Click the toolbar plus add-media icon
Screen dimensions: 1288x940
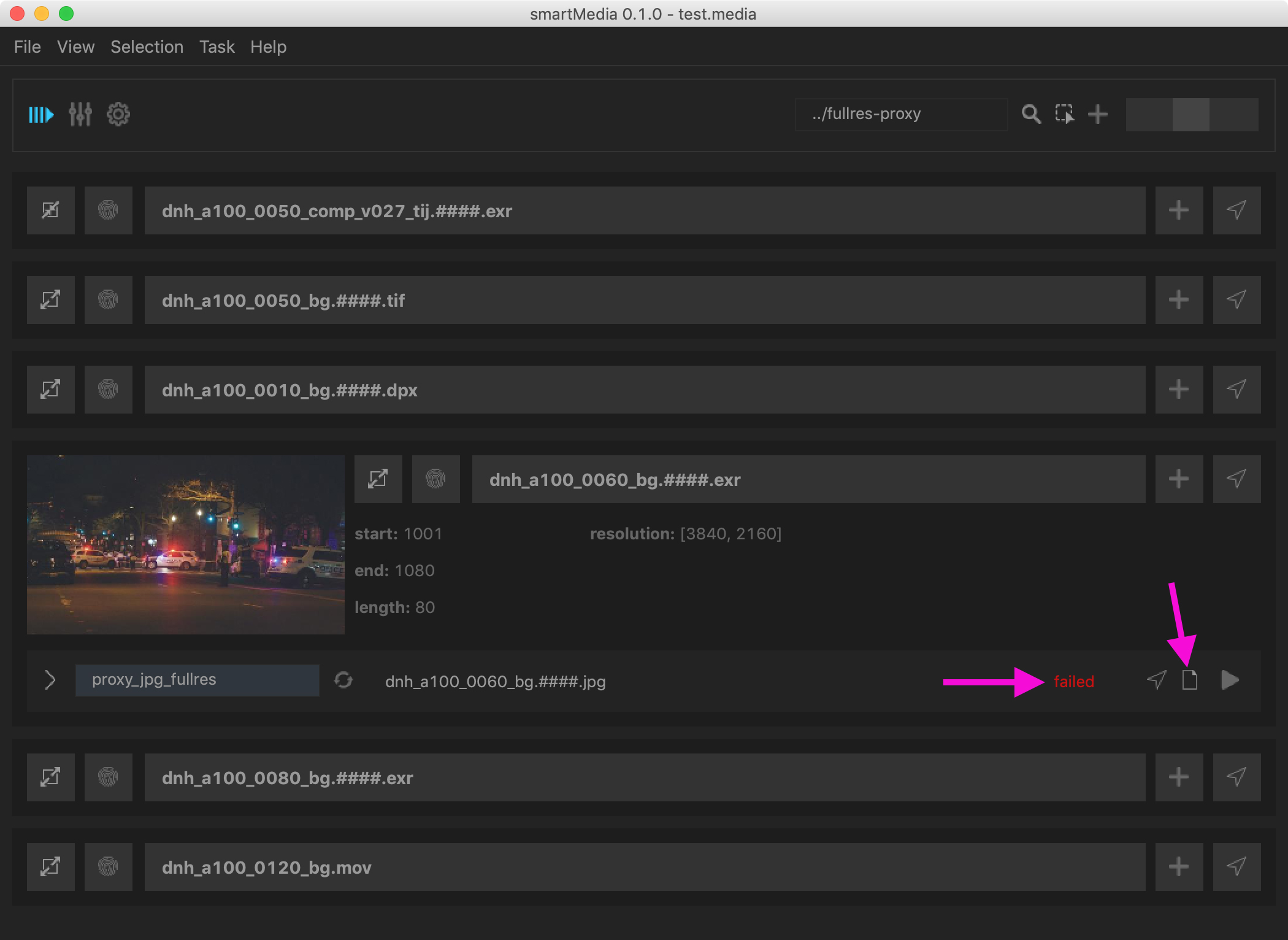click(x=1098, y=114)
